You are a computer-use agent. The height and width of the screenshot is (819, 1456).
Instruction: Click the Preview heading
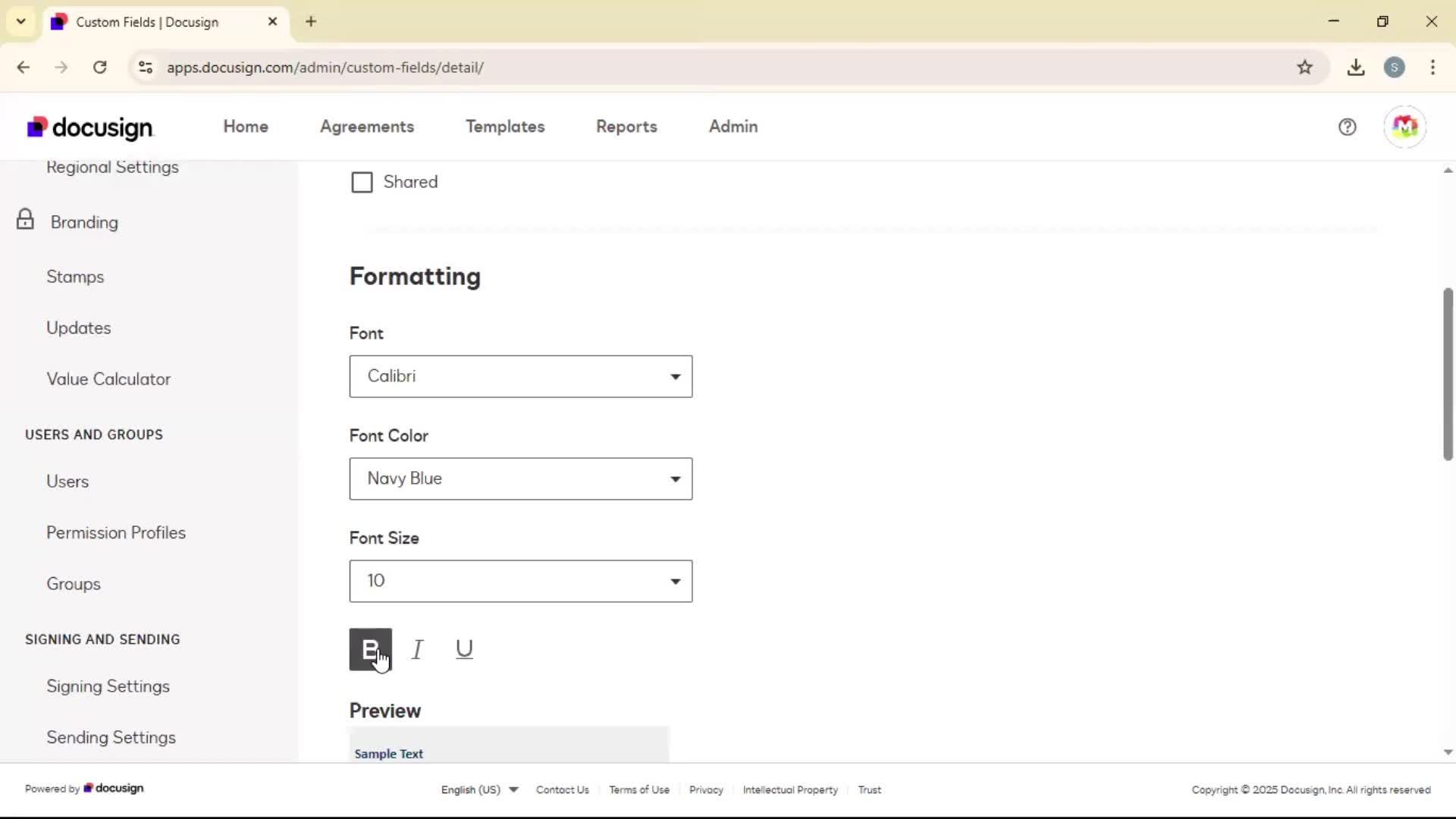[x=384, y=711]
